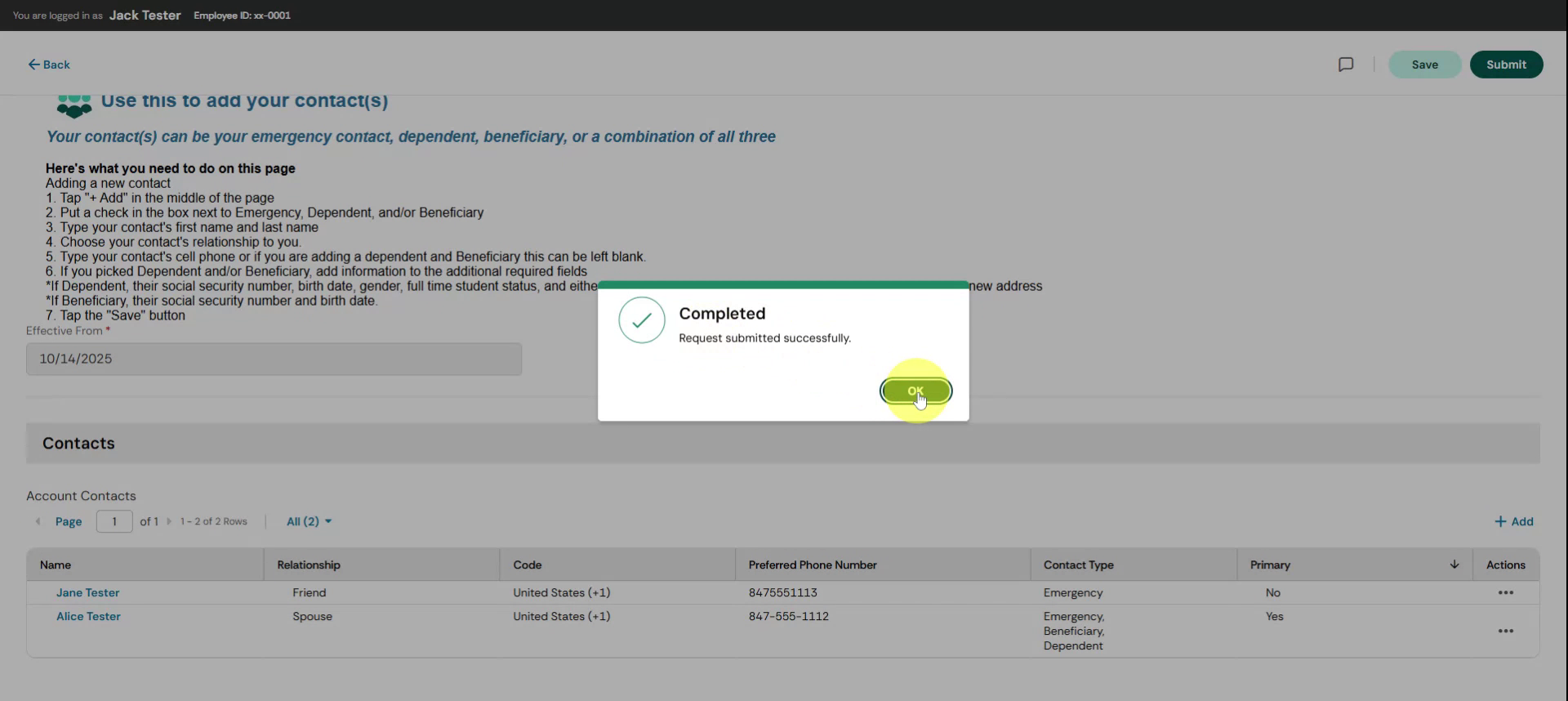Screen dimensions: 1568x701
Task: Click the Effective From date field
Action: click(x=274, y=359)
